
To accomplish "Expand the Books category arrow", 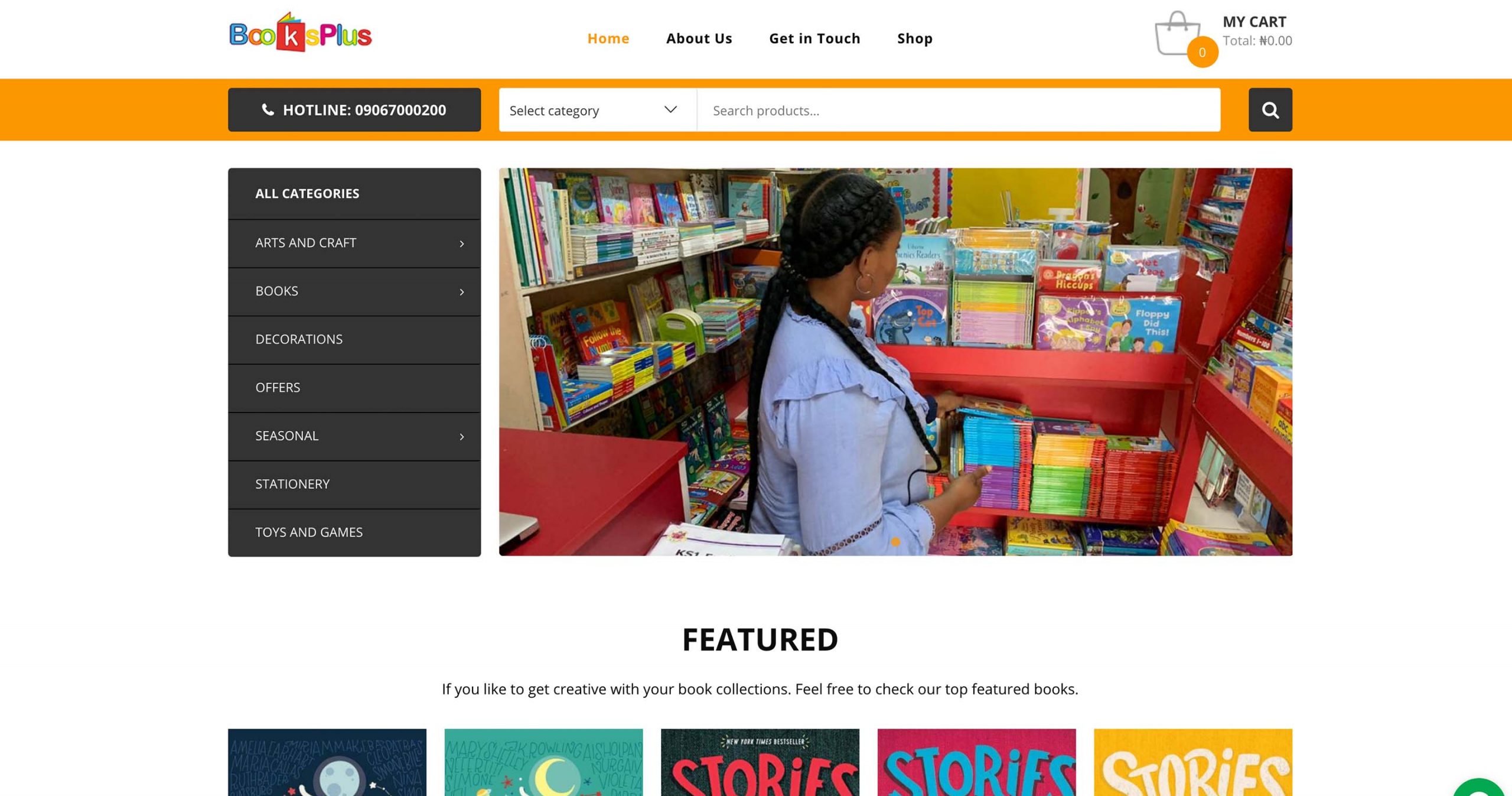I will [x=461, y=292].
